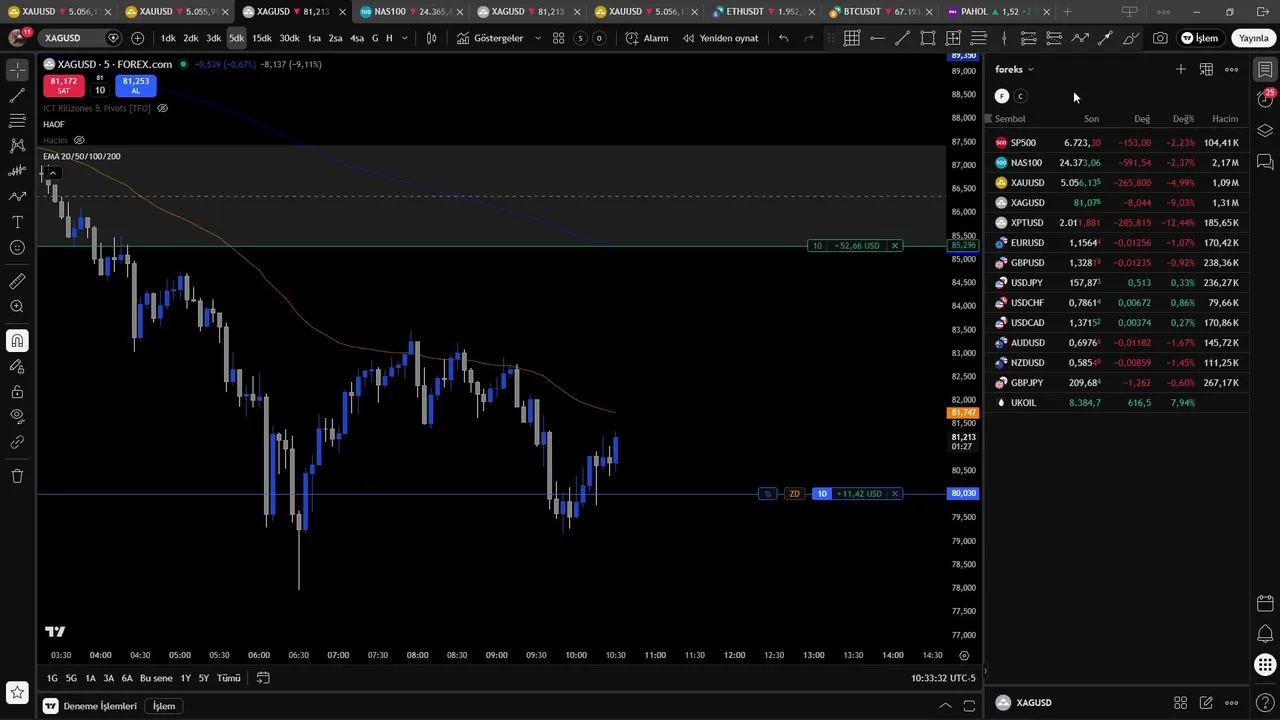Open chart price scale settings gear
The height and width of the screenshot is (720, 1280).
point(964,655)
